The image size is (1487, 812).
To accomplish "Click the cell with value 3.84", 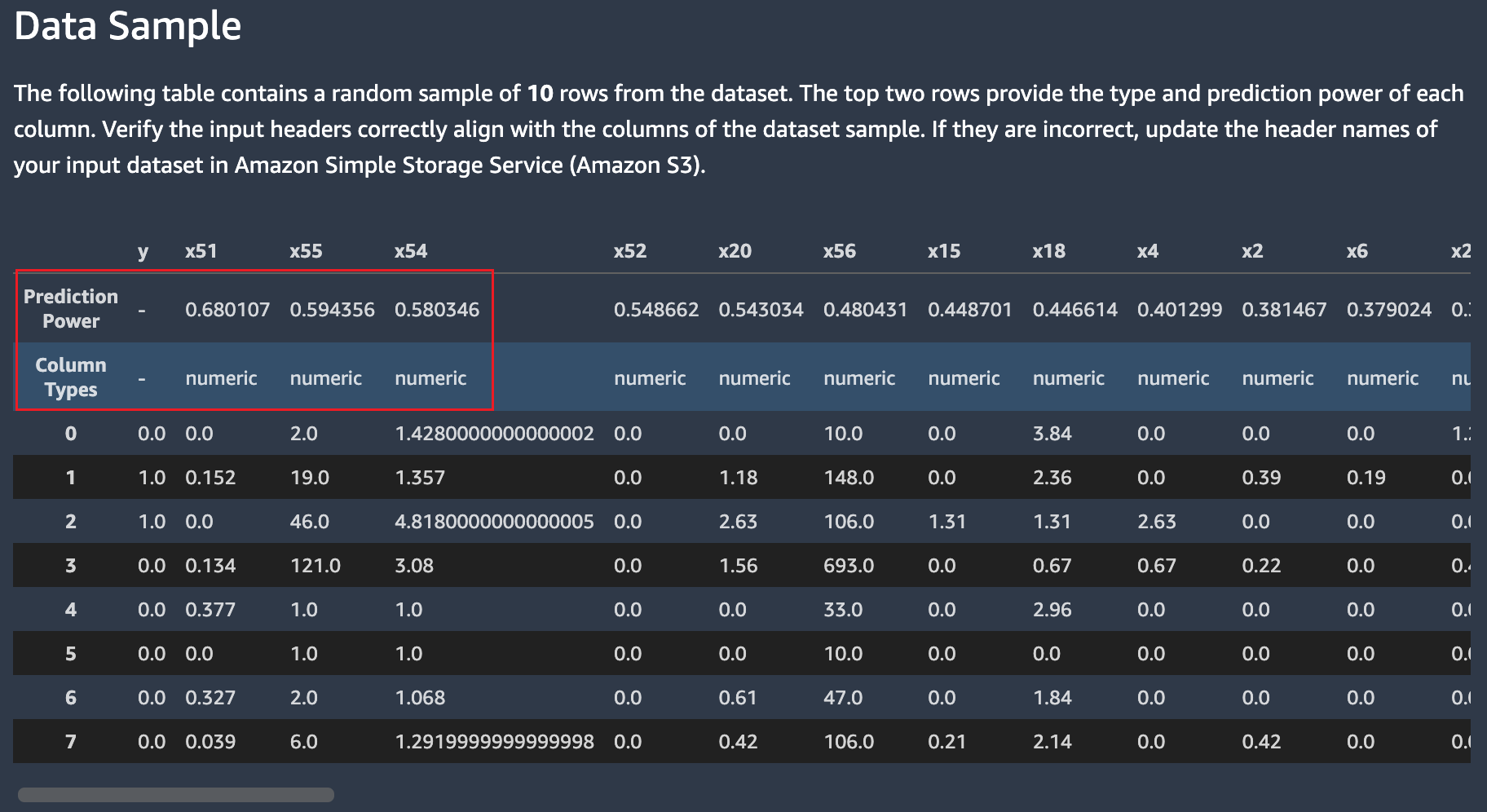I will click(1052, 434).
